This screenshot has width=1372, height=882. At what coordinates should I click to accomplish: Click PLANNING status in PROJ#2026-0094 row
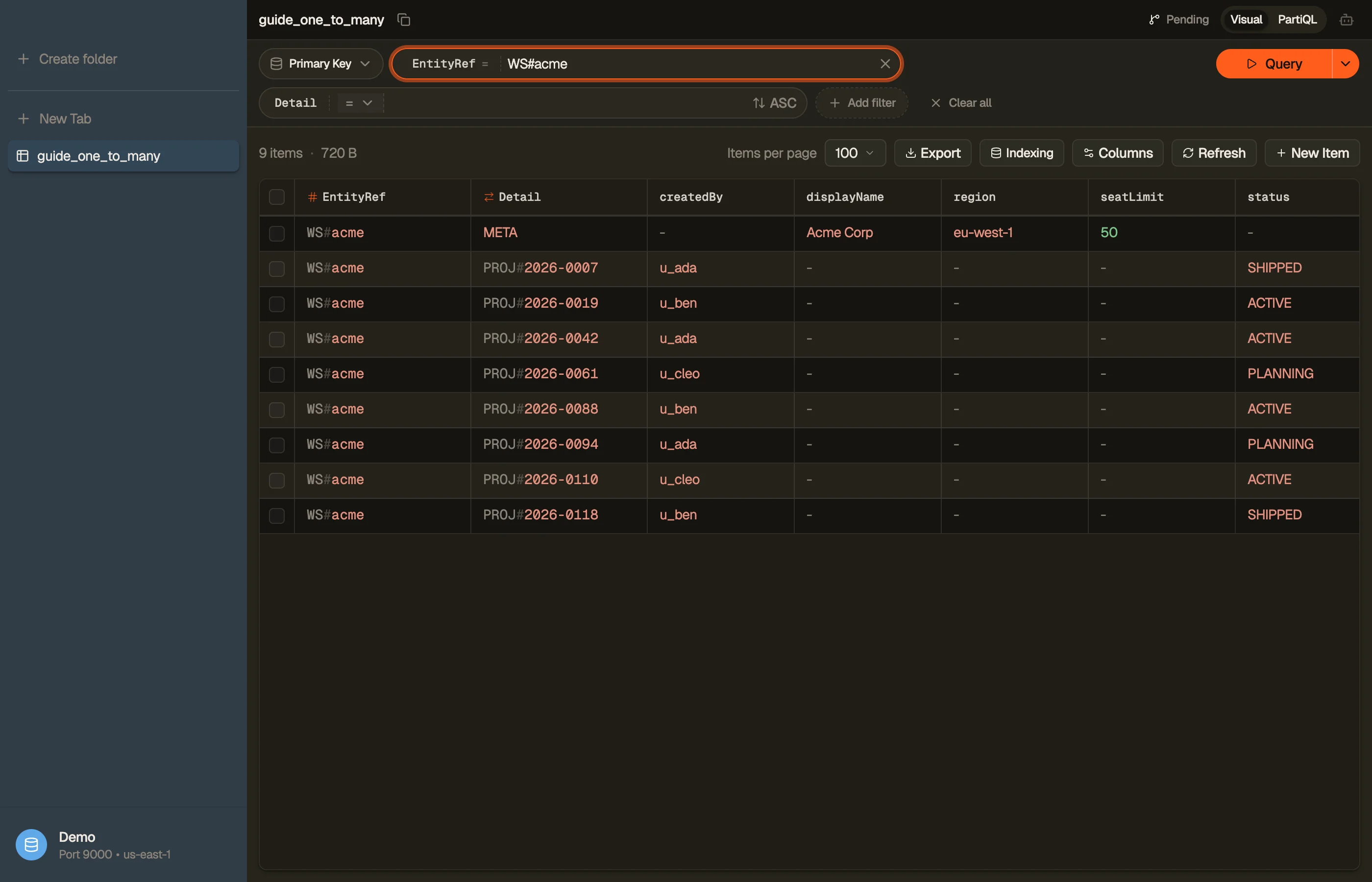pos(1280,444)
